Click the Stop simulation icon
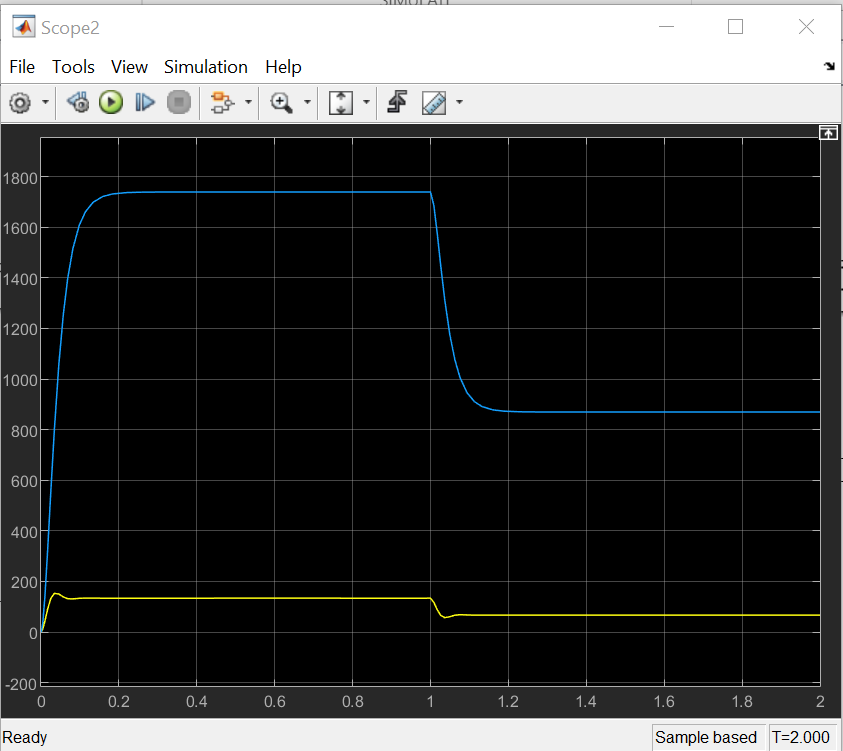This screenshot has width=843, height=751. click(179, 102)
